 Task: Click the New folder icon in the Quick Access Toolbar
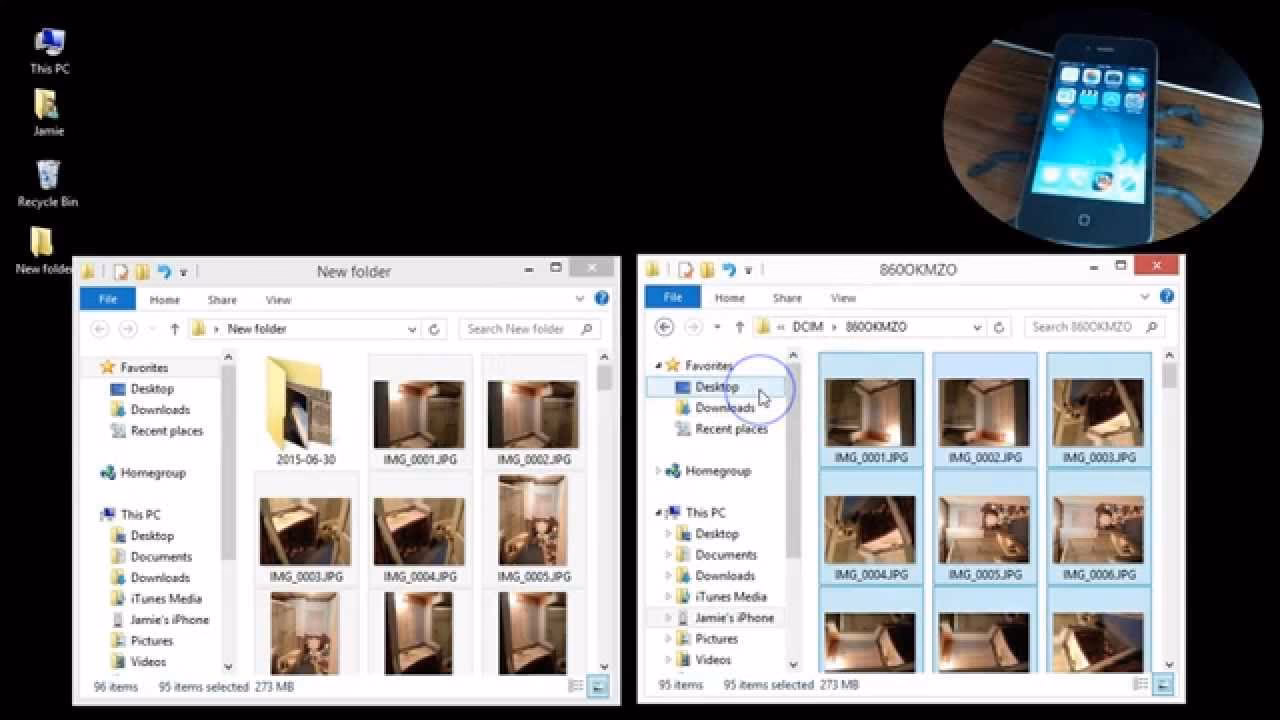click(143, 271)
